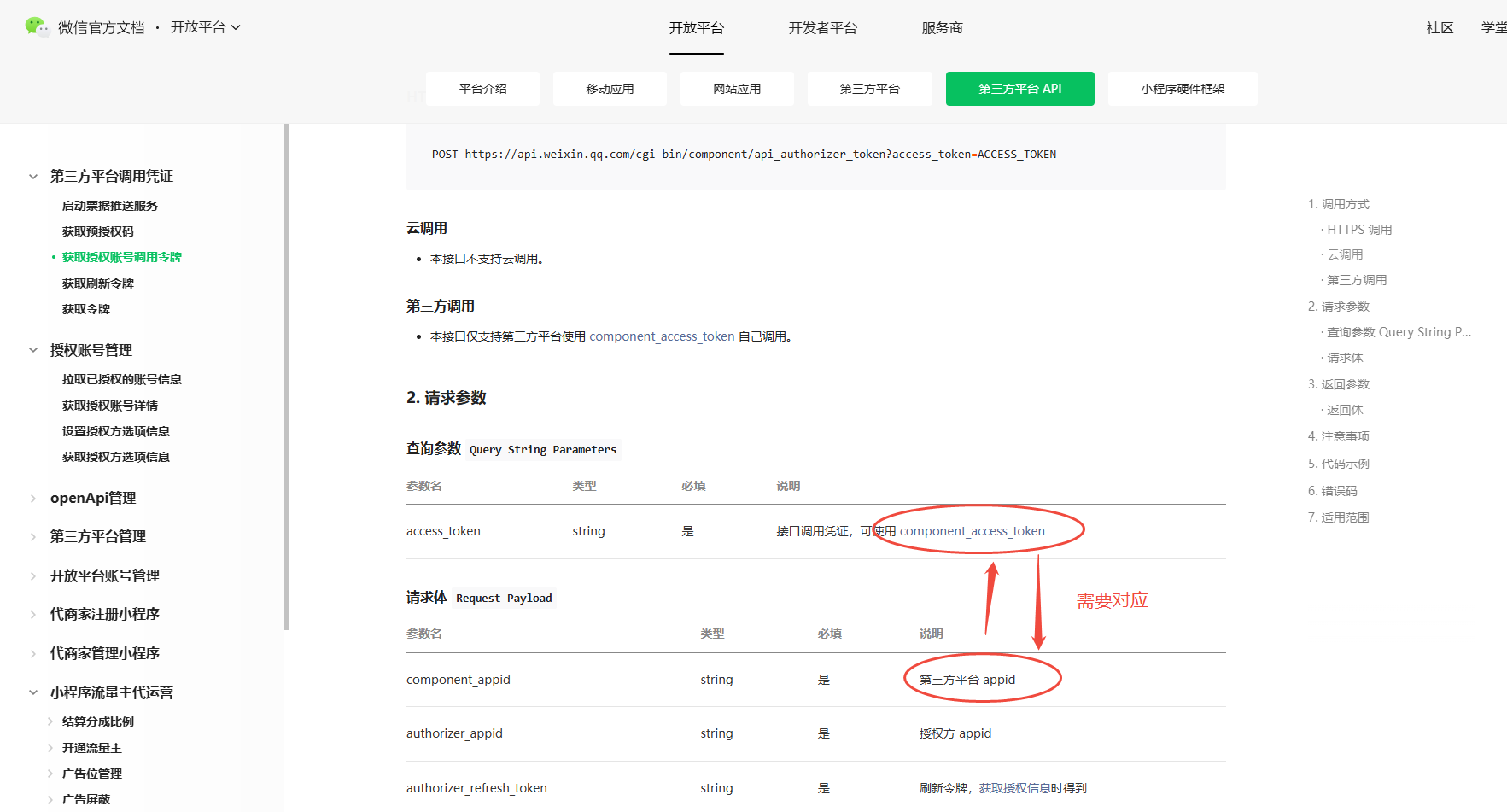The width and height of the screenshot is (1507, 812).
Task: Jump to 查询参数 Query String in the outline
Action: tap(1399, 332)
